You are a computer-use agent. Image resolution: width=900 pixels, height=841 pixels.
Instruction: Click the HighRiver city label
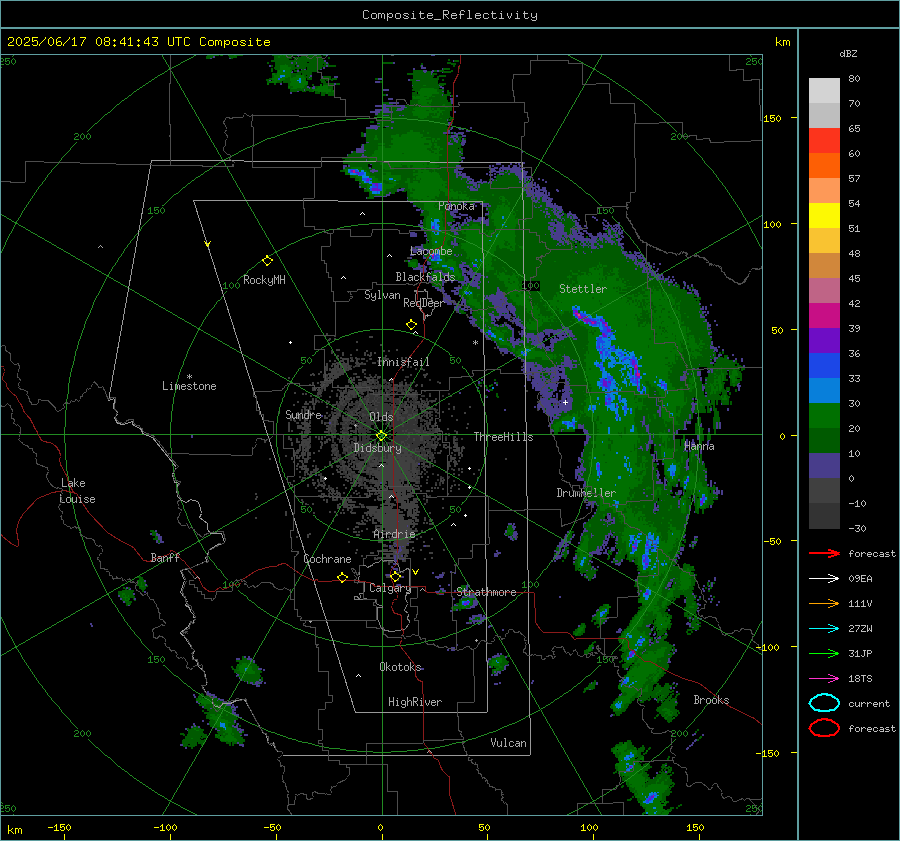415,702
